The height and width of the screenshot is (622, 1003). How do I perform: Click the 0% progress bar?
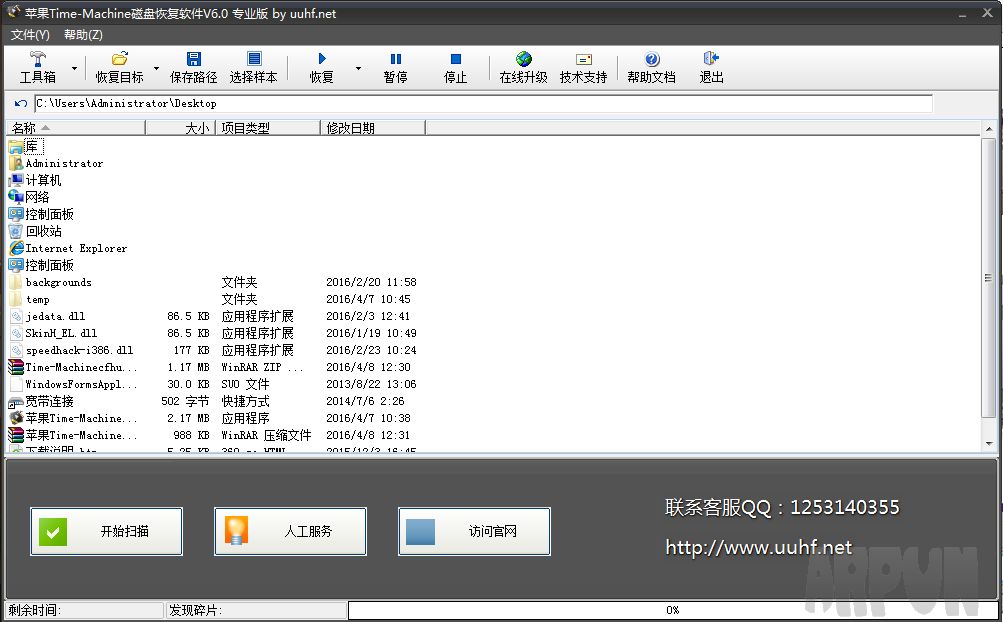pyautogui.click(x=672, y=610)
